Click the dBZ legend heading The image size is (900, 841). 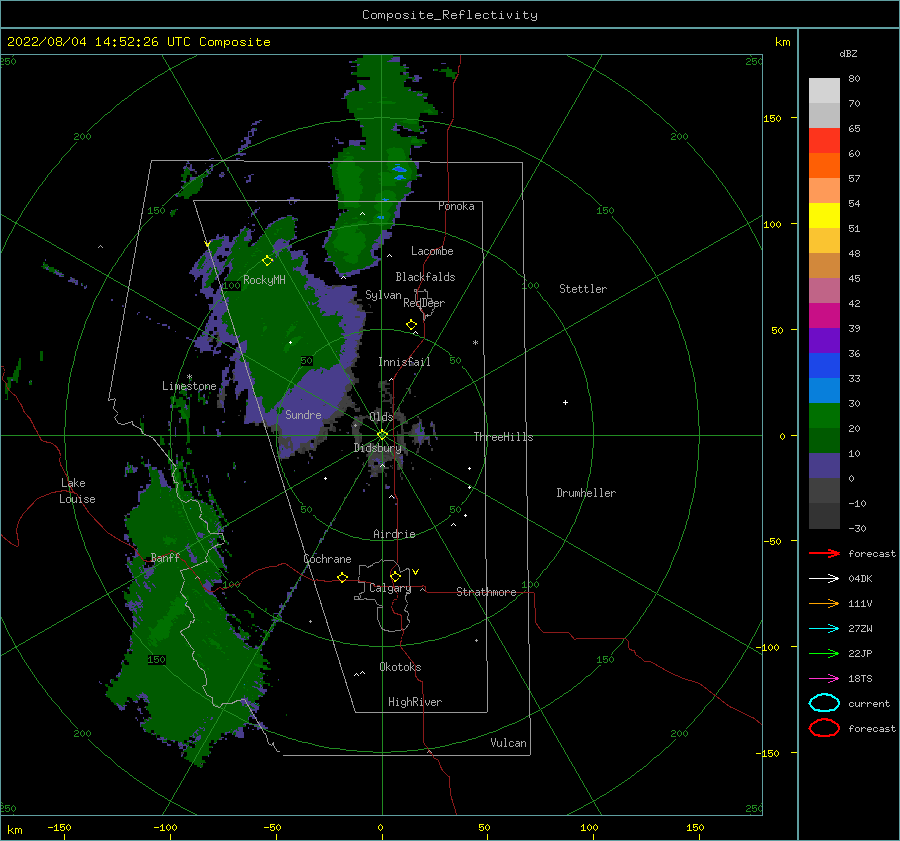pyautogui.click(x=848, y=53)
